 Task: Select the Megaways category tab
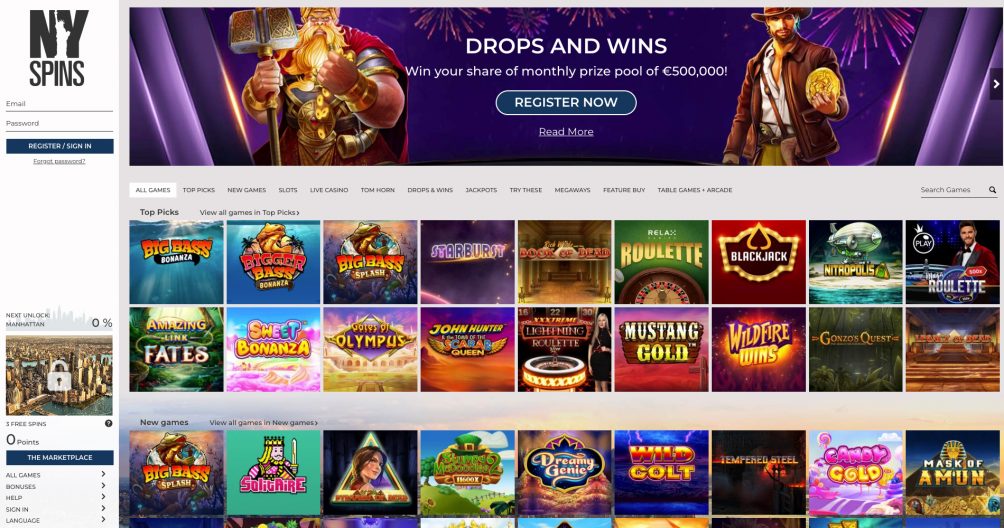pyautogui.click(x=572, y=190)
